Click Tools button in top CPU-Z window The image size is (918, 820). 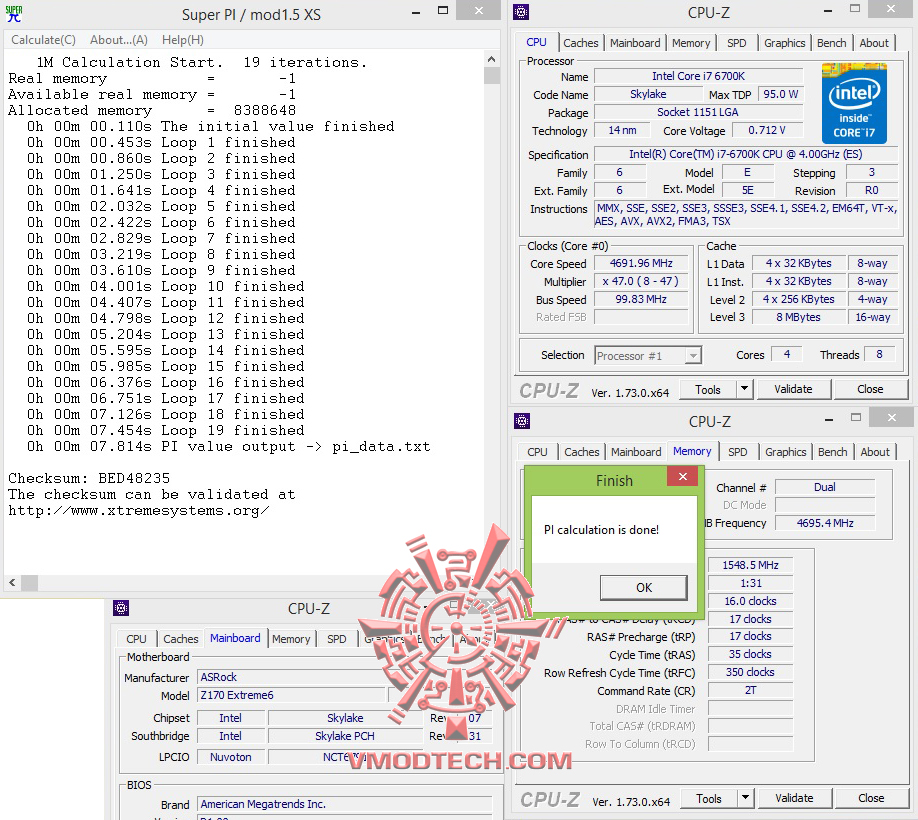(x=708, y=389)
